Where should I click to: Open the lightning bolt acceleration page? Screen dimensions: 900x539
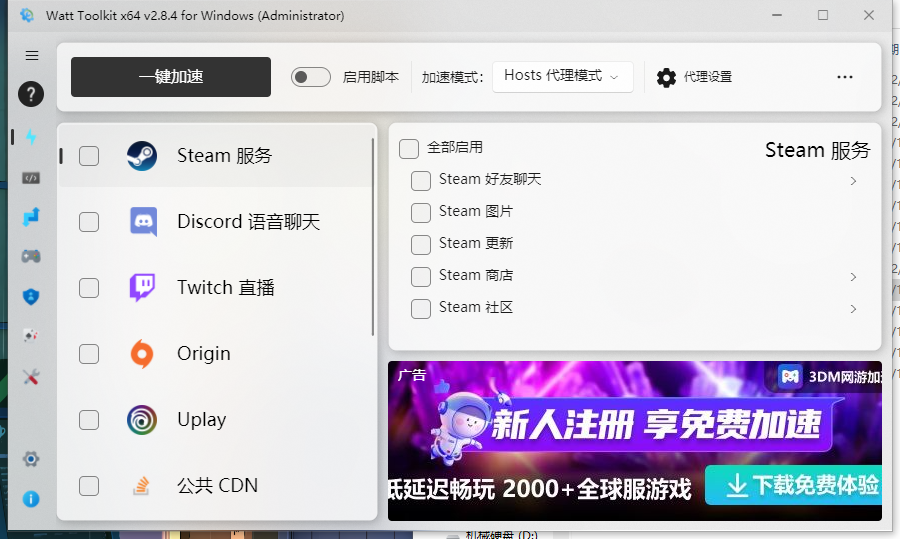coord(32,136)
